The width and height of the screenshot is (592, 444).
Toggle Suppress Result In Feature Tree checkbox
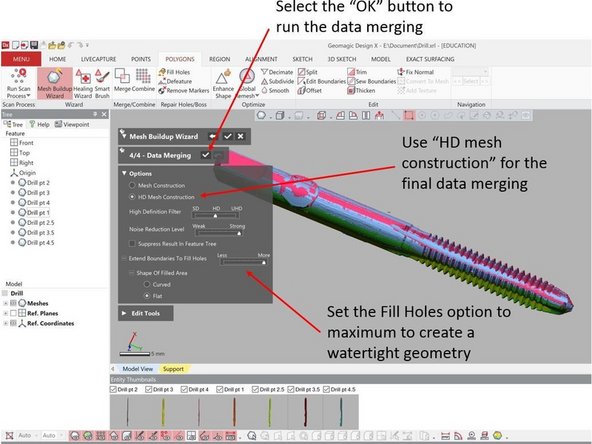(132, 244)
